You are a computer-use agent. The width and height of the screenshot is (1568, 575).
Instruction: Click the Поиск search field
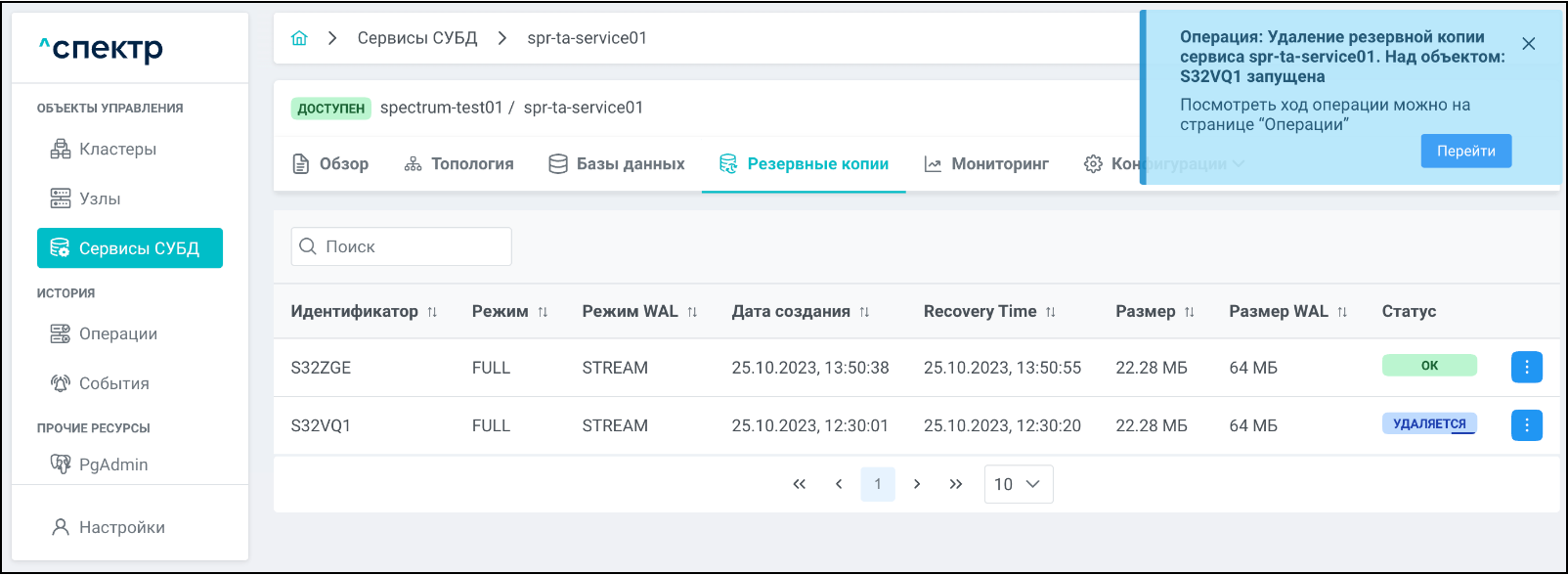(x=402, y=246)
